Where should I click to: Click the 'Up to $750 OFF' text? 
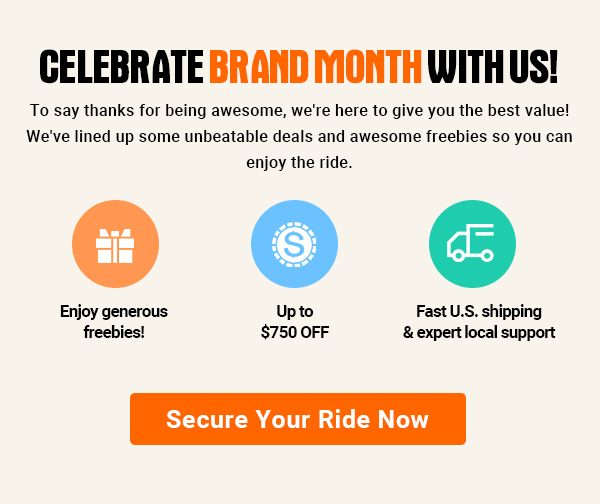295,321
